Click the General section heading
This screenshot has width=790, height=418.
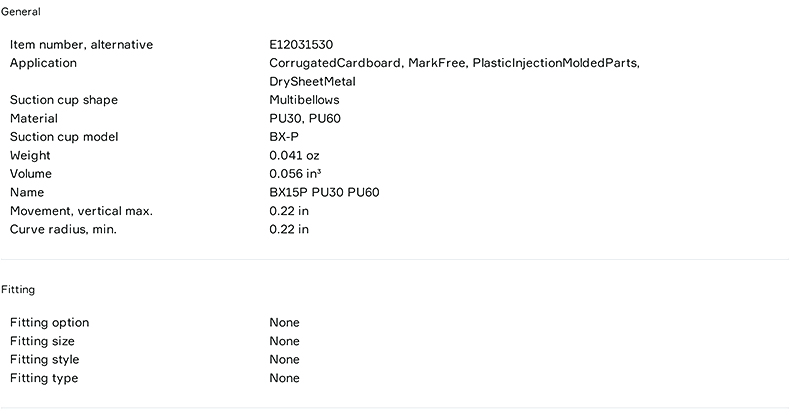(x=21, y=11)
